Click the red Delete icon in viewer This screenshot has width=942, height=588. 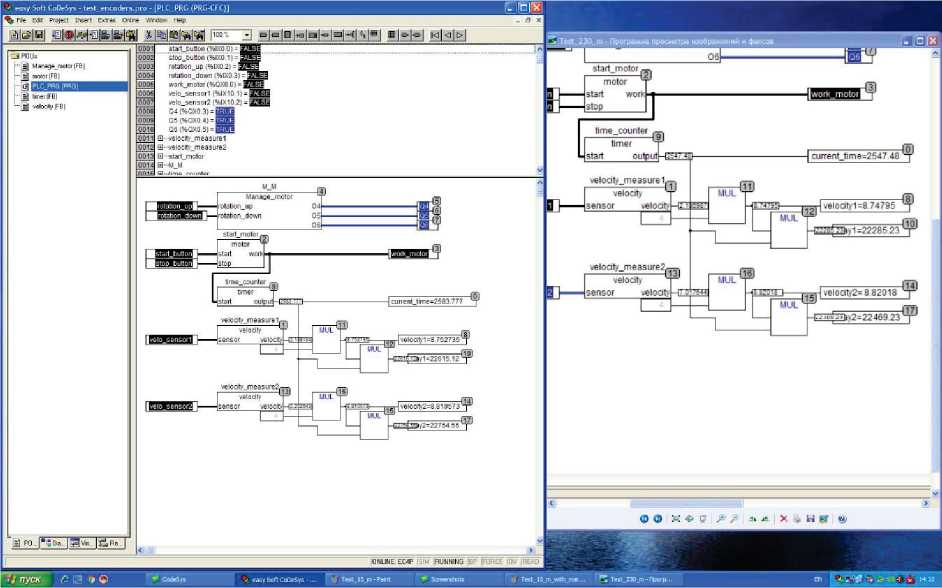[783, 519]
